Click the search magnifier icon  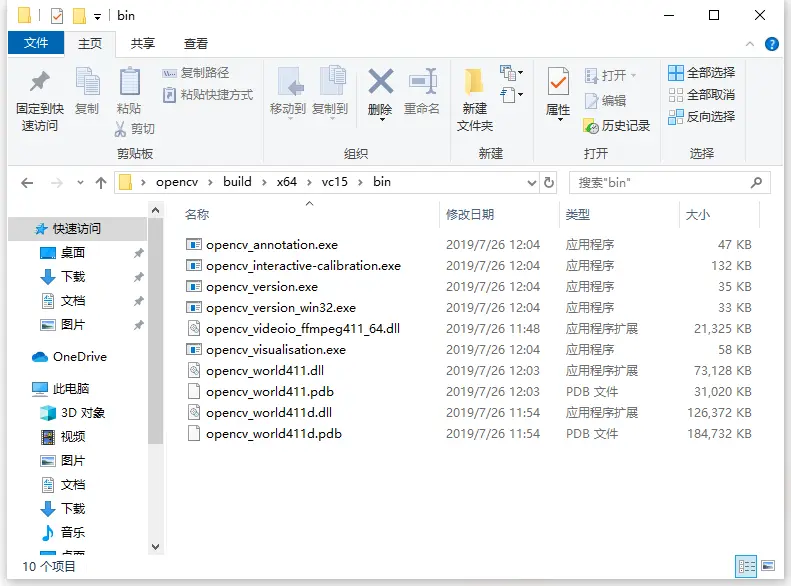(756, 183)
